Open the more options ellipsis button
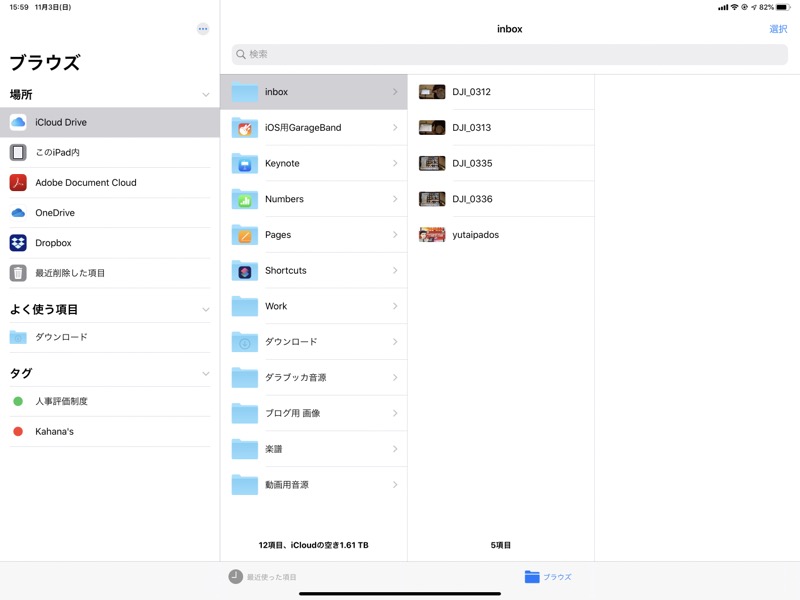Viewport: 800px width, 600px height. pyautogui.click(x=203, y=29)
